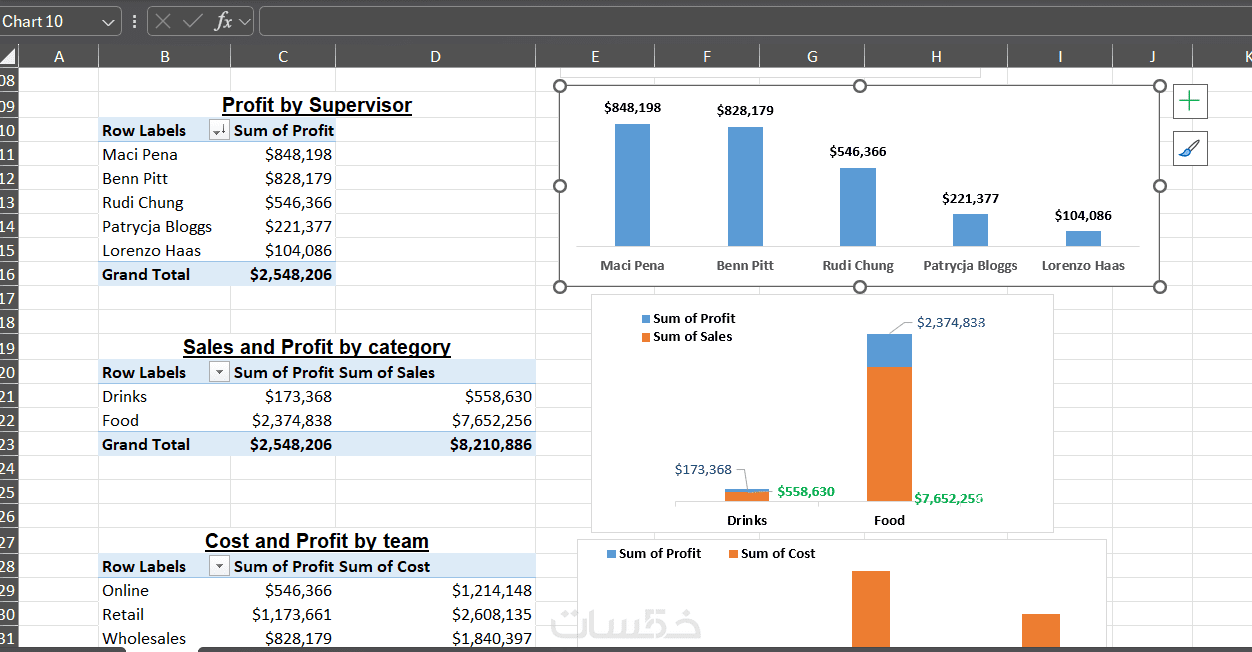Click the Insert Function fx icon
Screen dimensions: 1252x652
click(223, 21)
